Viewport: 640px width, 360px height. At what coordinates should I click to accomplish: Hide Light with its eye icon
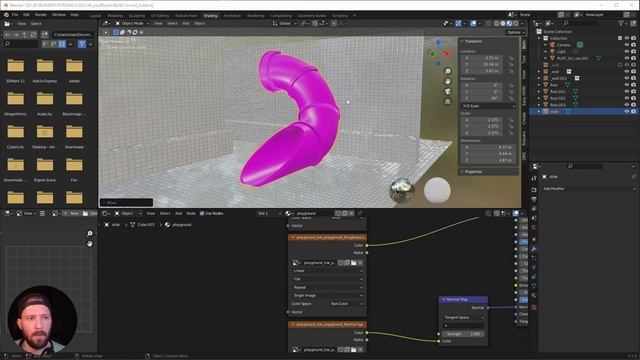pos(627,51)
